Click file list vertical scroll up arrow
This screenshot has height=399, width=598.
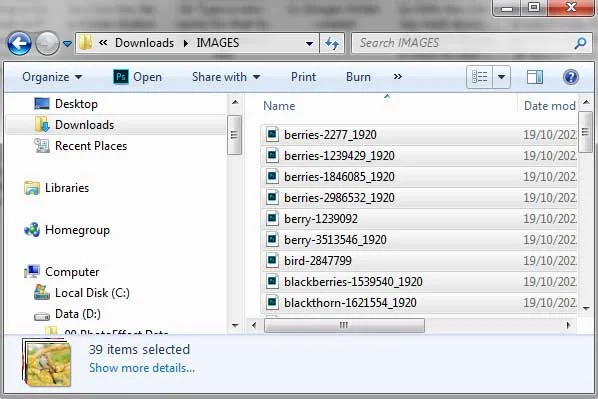click(586, 102)
